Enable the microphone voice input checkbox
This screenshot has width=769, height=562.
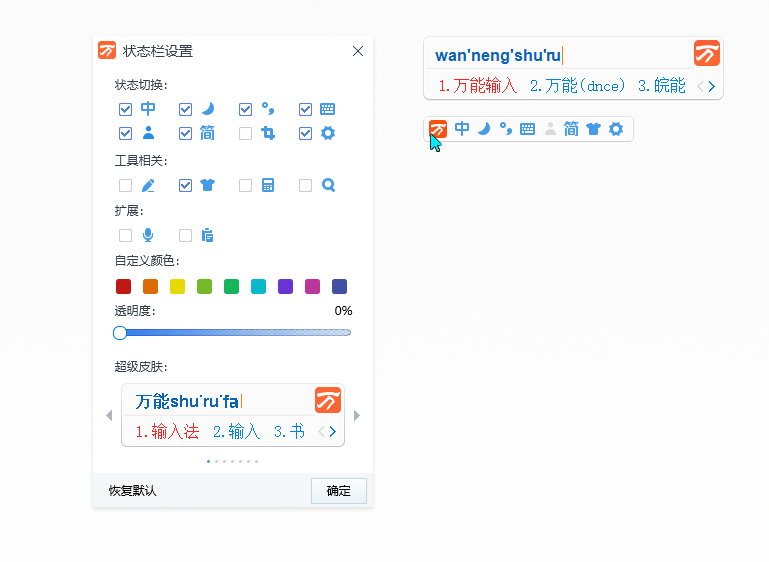tap(125, 235)
